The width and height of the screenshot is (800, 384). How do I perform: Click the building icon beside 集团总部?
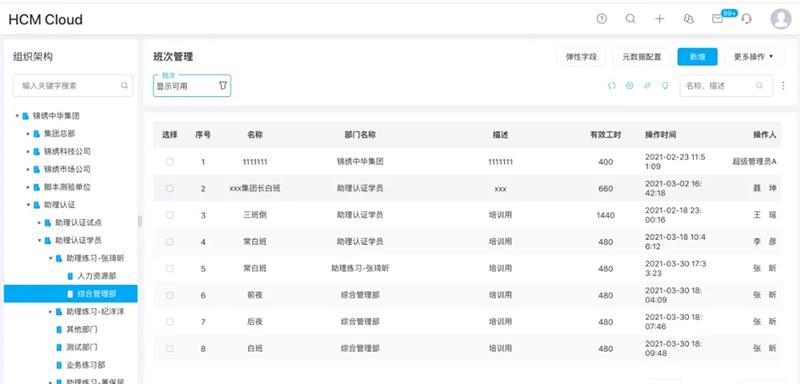[36, 134]
